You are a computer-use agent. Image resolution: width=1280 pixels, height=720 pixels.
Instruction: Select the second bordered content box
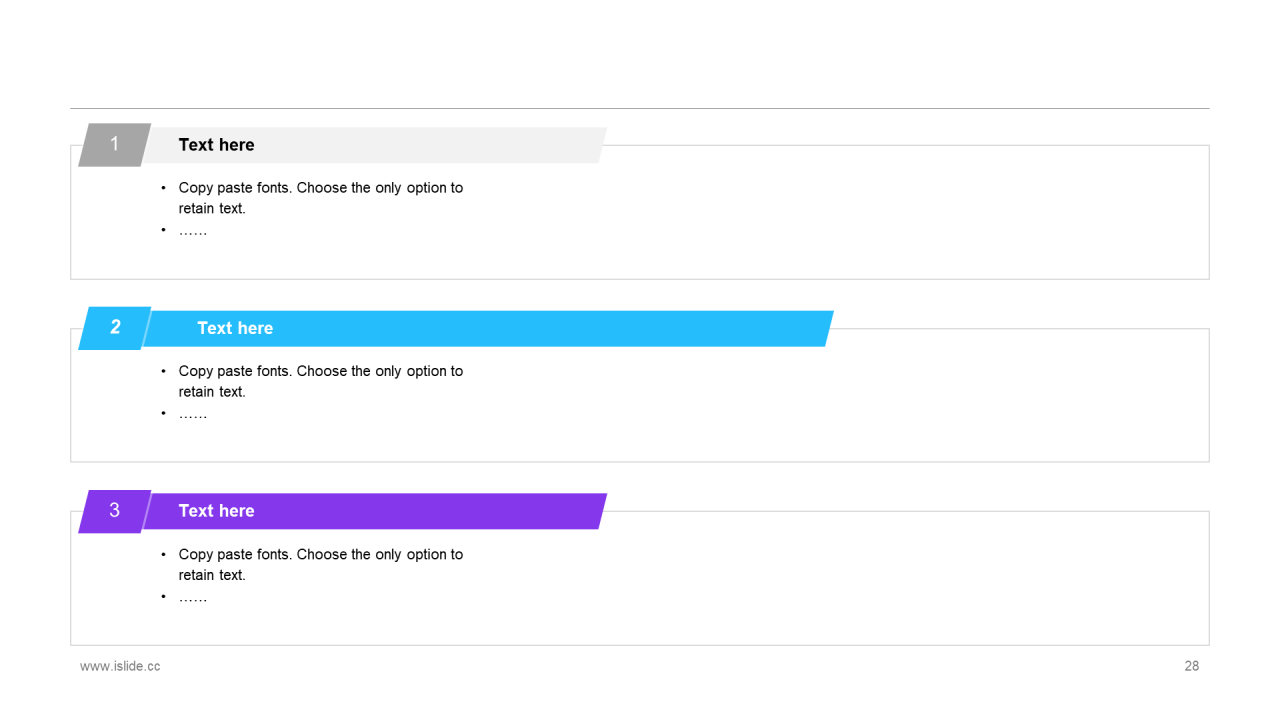(x=640, y=395)
